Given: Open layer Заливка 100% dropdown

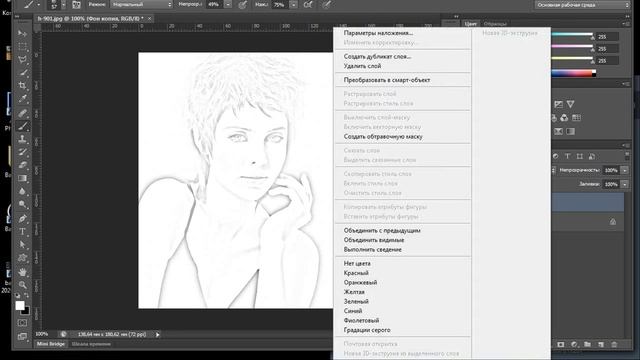Looking at the screenshot, I should [624, 184].
